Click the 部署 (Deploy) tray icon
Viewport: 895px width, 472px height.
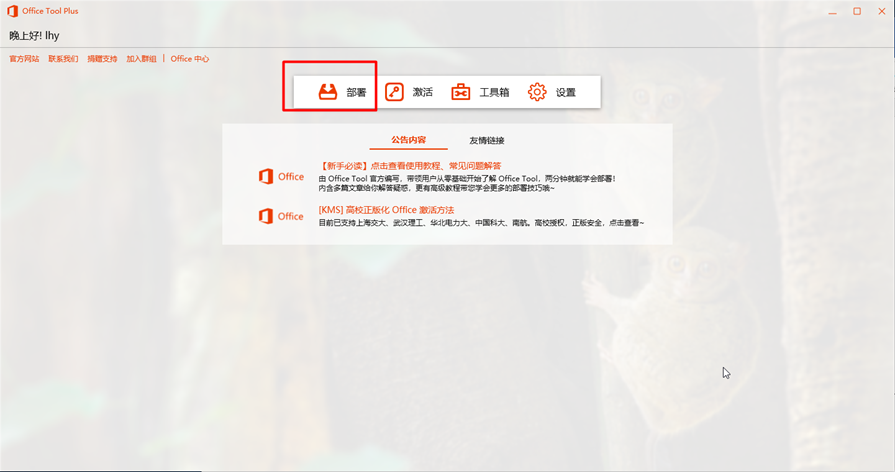coord(328,92)
